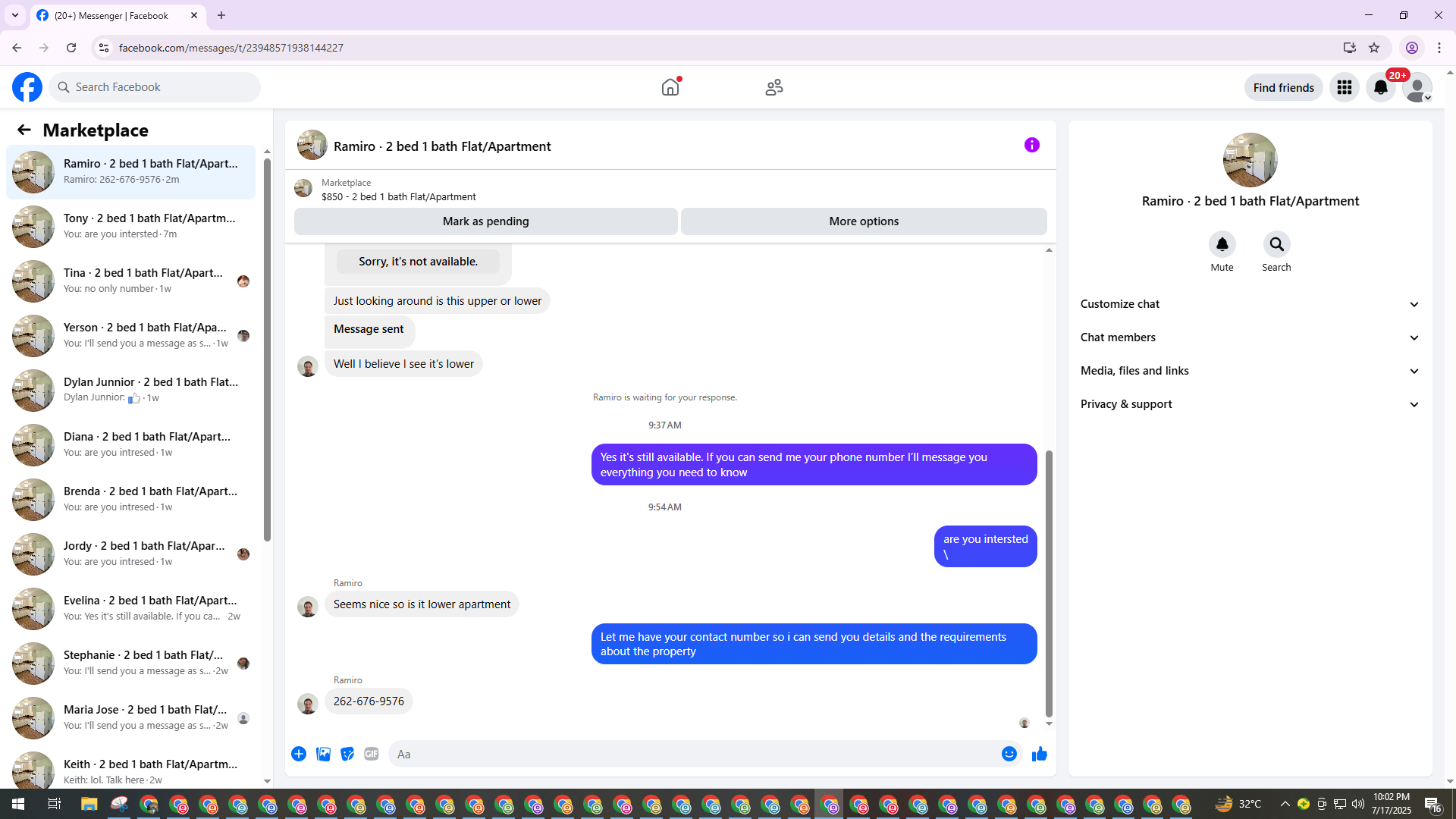Viewport: 1456px width, 819px height.
Task: Open Chrome three-dot menu
Action: coord(1439,48)
